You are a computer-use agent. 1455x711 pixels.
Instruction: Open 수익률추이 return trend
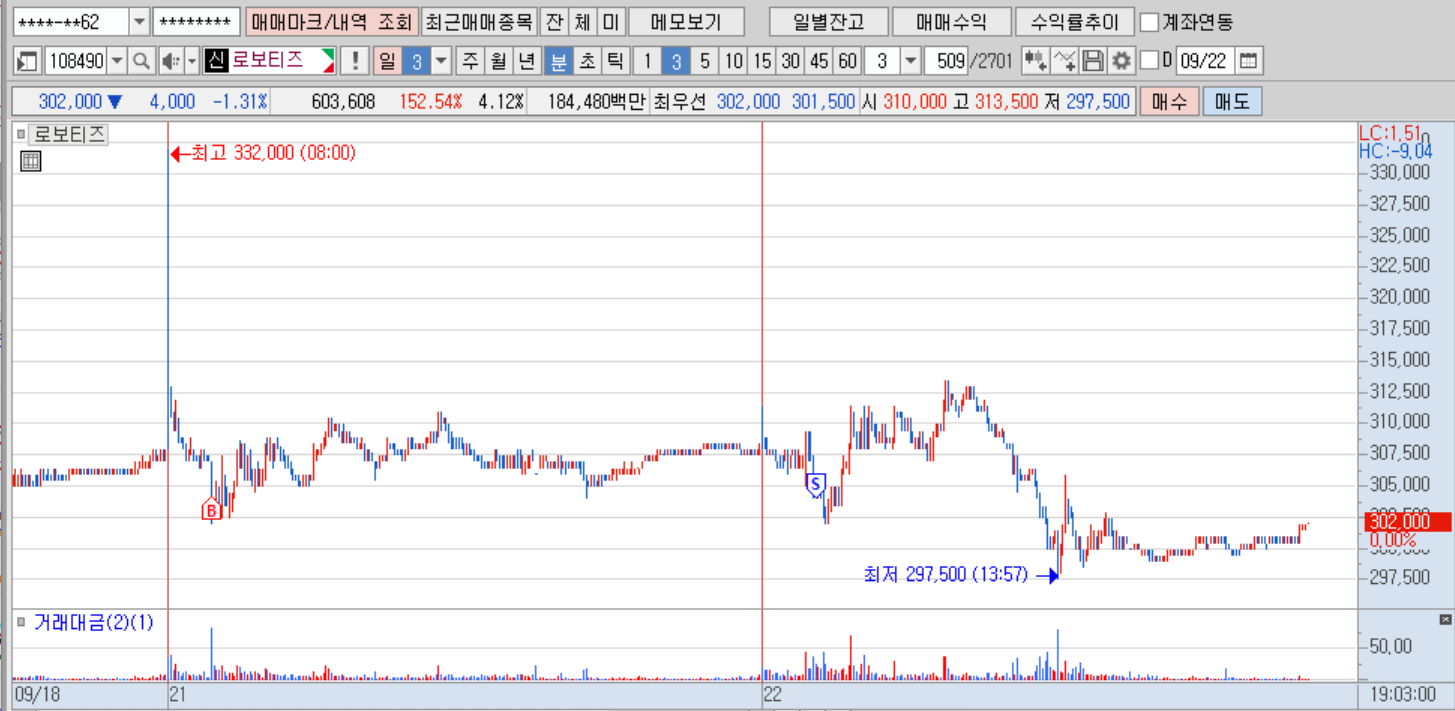point(1074,22)
